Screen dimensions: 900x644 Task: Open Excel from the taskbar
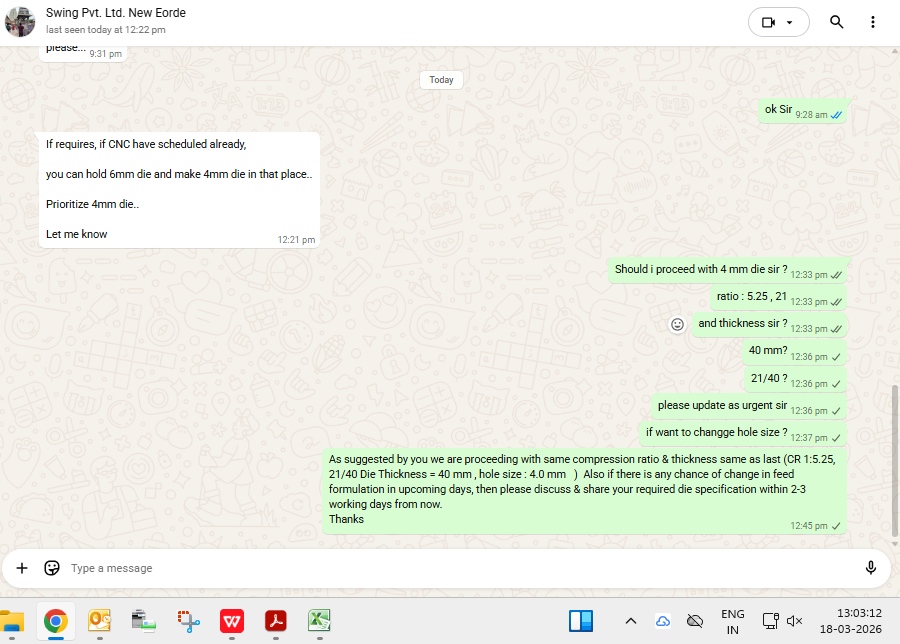pos(319,621)
